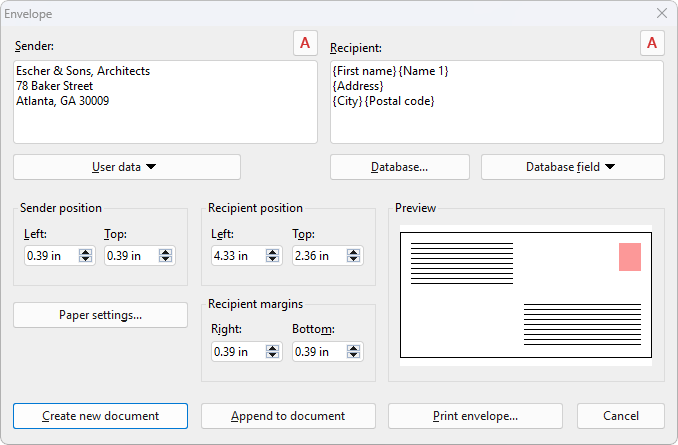The height and width of the screenshot is (445, 678).
Task: Increase Sender position Top value
Action: (x=166, y=252)
